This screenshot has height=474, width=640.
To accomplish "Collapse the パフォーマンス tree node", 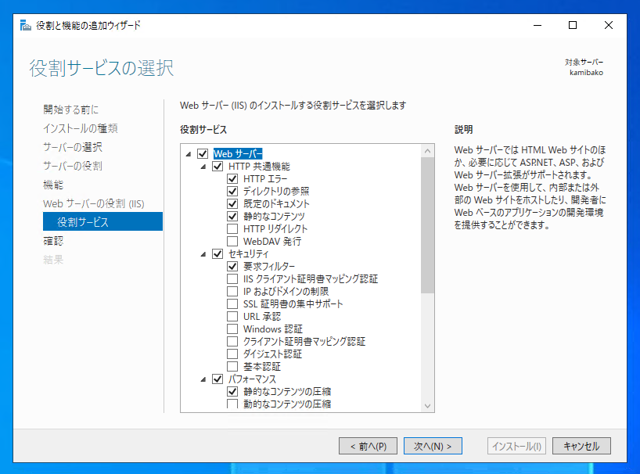I will click(203, 380).
